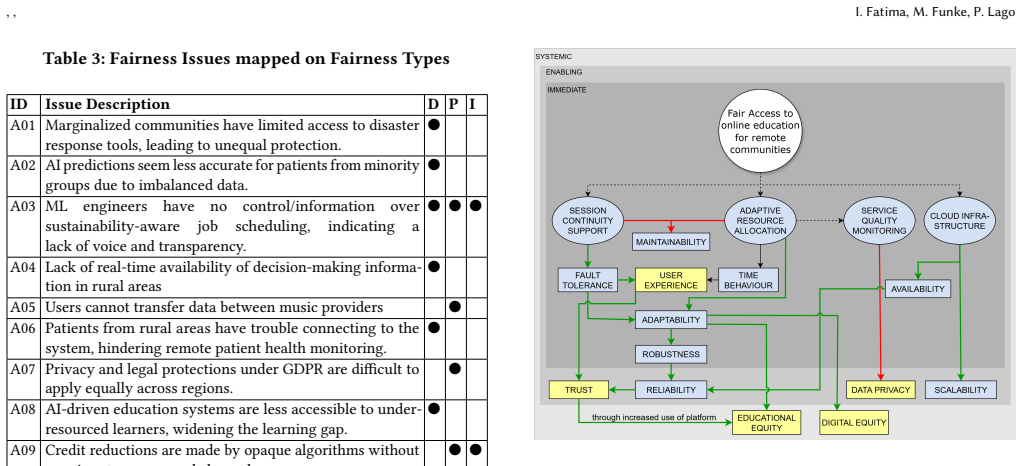Click the 'through increased use of platform' arrow label
This screenshot has width=1022, height=466.
[654, 417]
